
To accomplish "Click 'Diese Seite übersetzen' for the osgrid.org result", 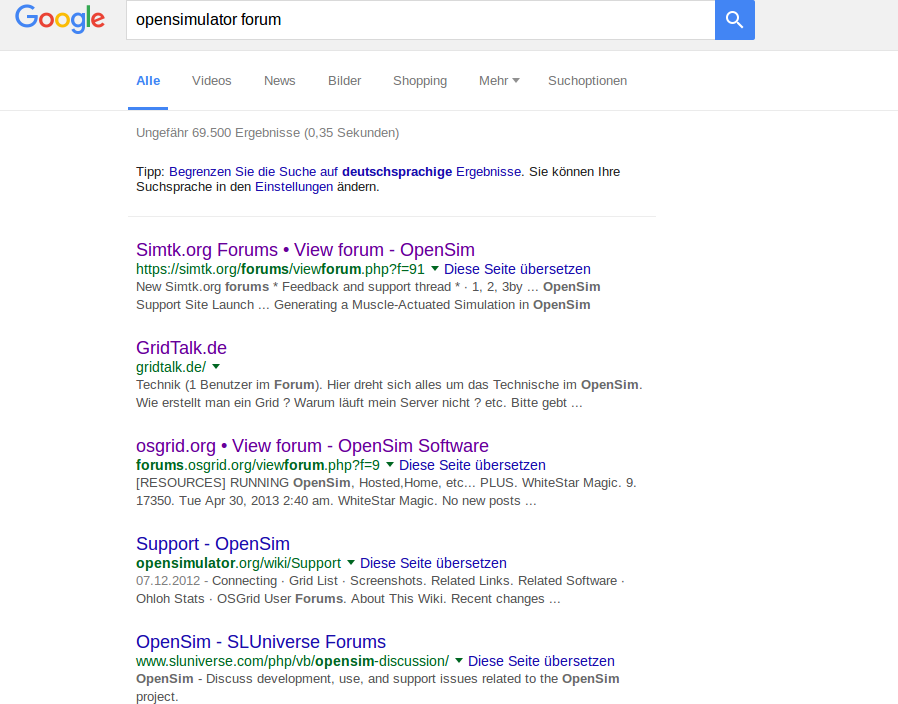I will tap(472, 465).
